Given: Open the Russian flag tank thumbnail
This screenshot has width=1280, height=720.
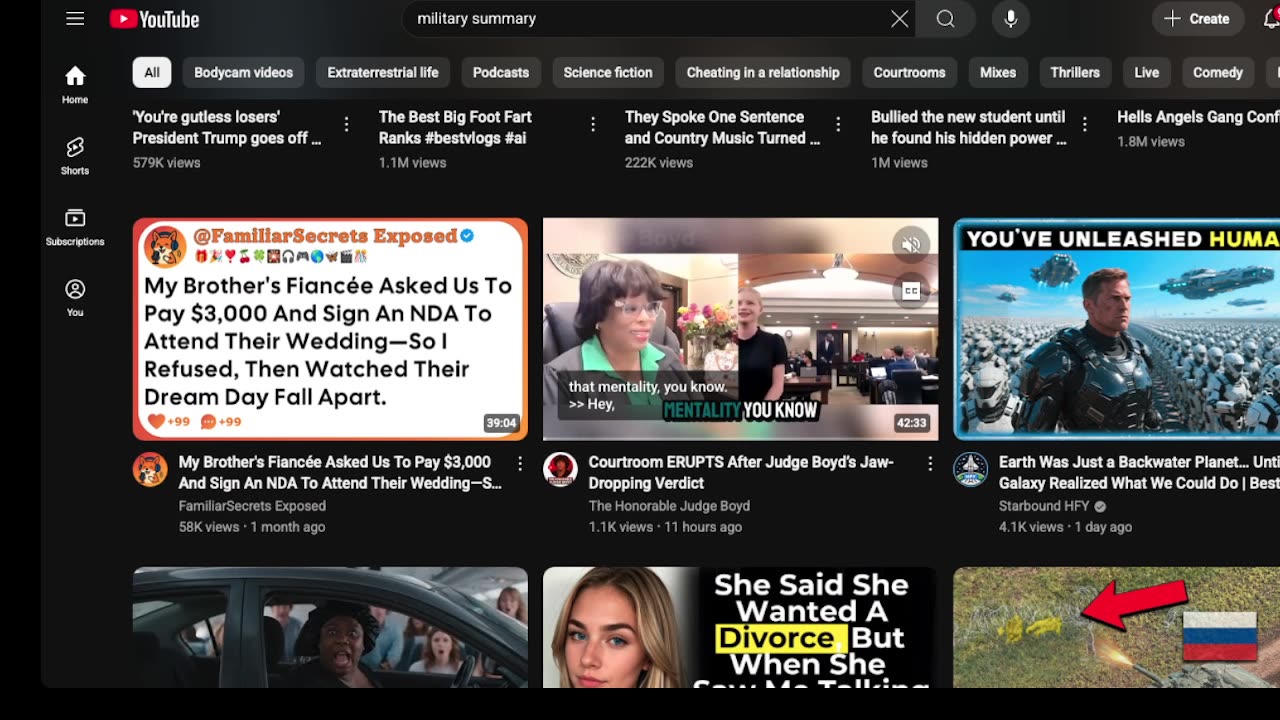Looking at the screenshot, I should tap(1116, 627).
